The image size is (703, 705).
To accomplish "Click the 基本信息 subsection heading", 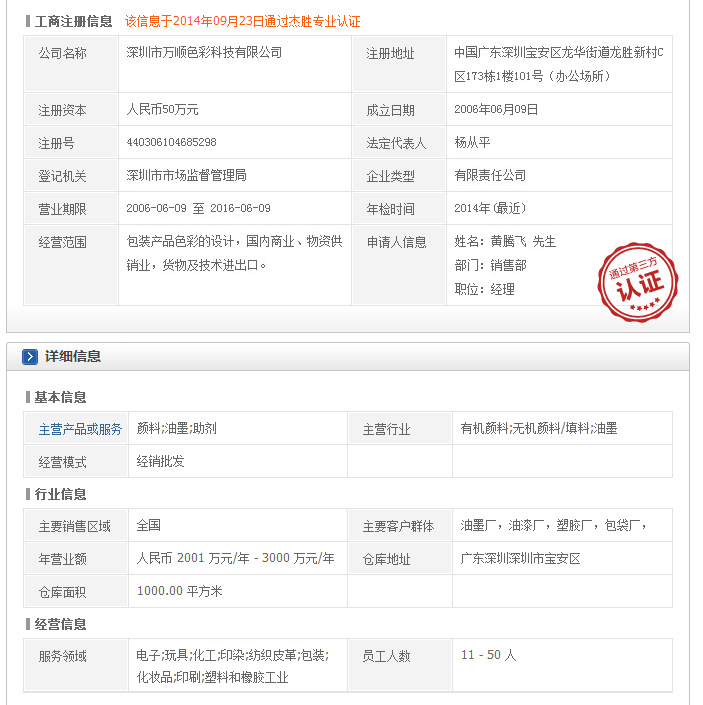I will 60,397.
